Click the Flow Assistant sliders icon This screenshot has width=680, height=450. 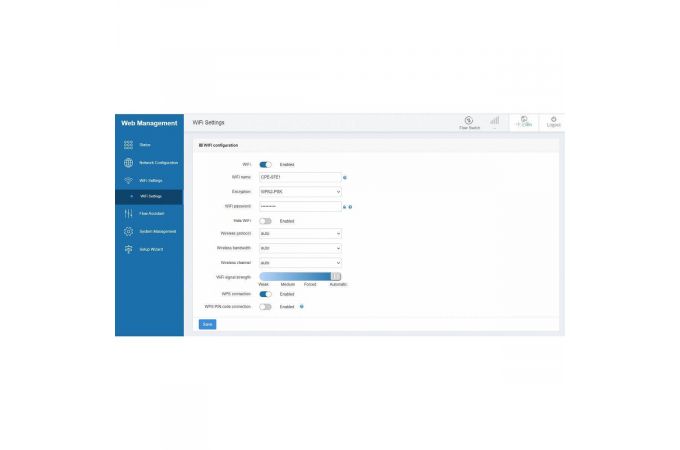point(128,213)
